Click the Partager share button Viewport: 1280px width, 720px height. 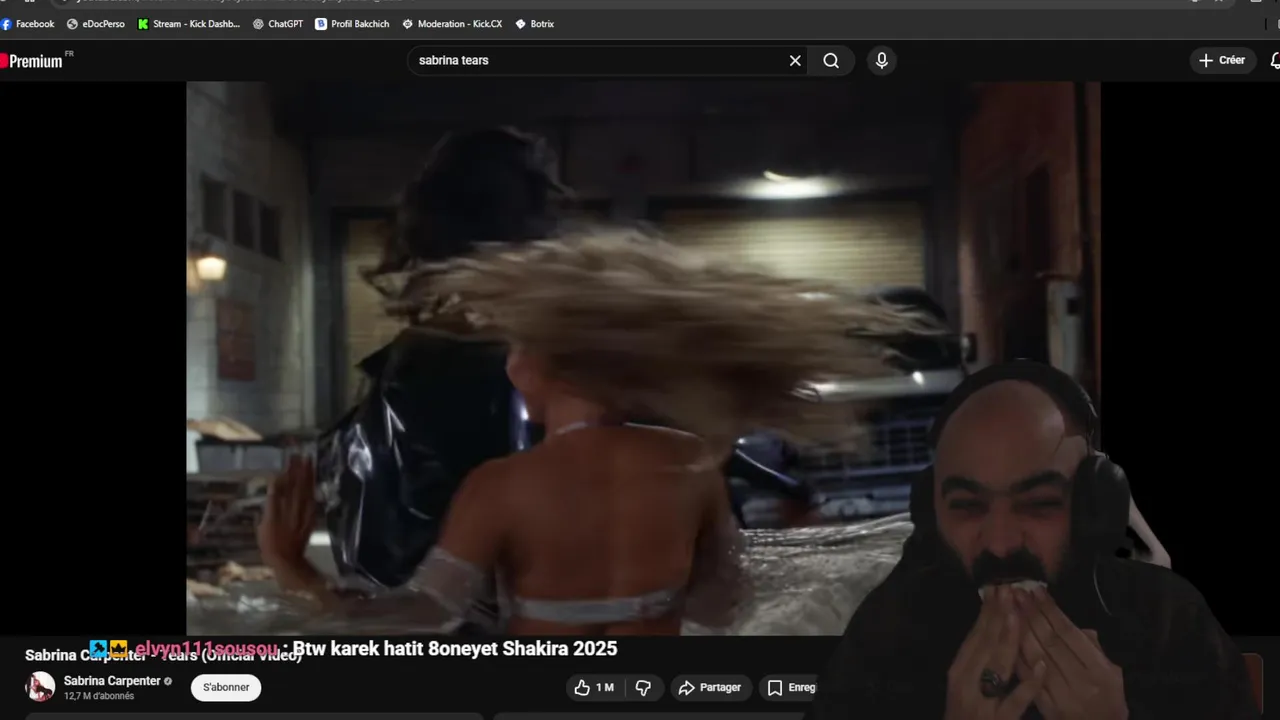tap(709, 687)
